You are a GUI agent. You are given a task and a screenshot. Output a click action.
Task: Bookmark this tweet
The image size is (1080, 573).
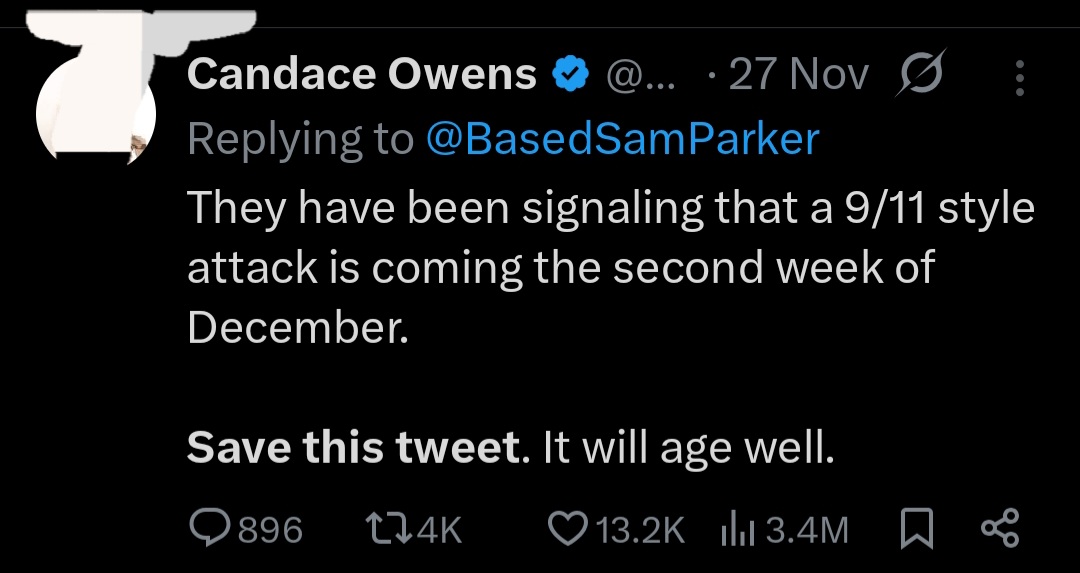tap(916, 528)
